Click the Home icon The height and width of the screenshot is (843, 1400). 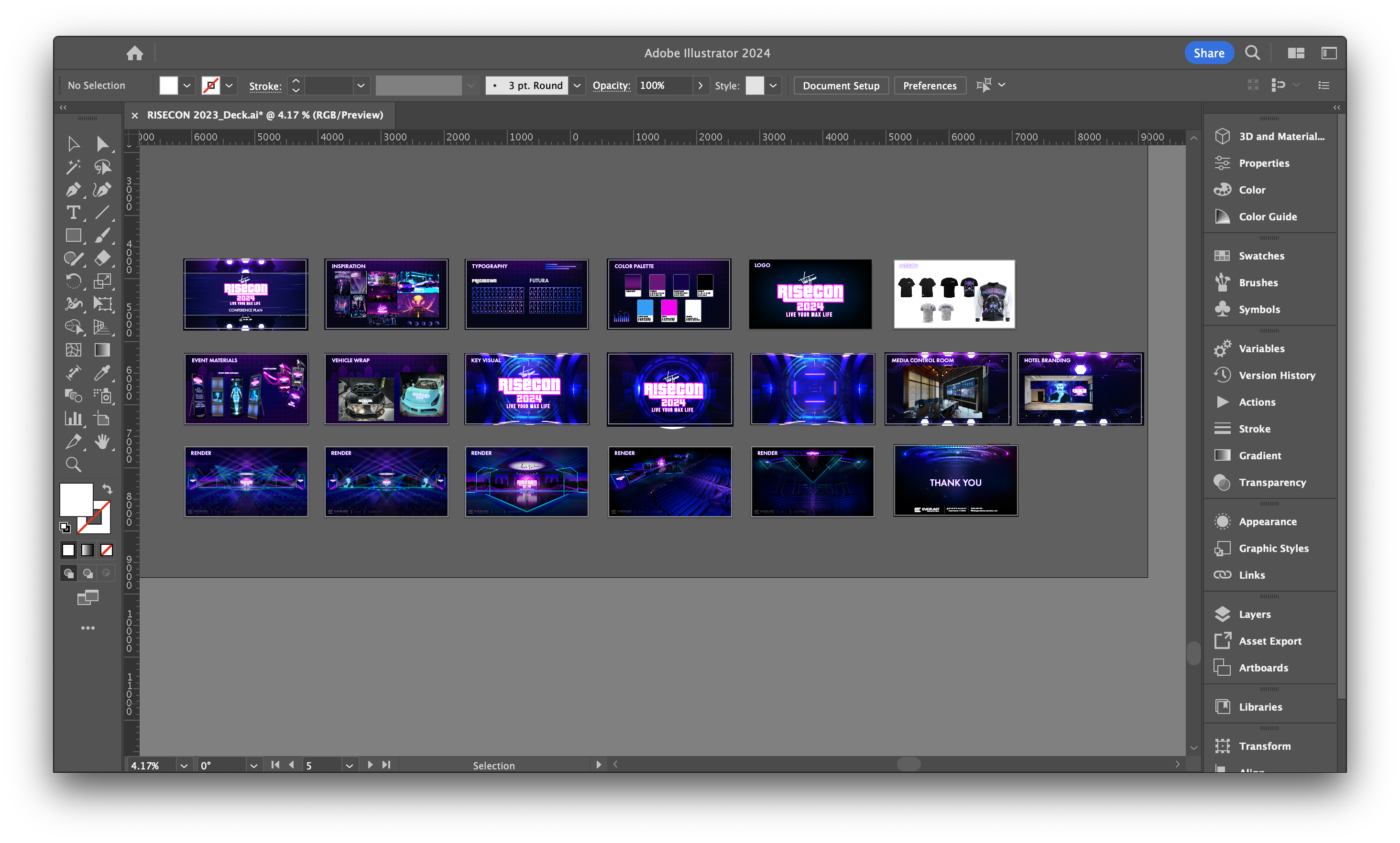click(x=135, y=53)
